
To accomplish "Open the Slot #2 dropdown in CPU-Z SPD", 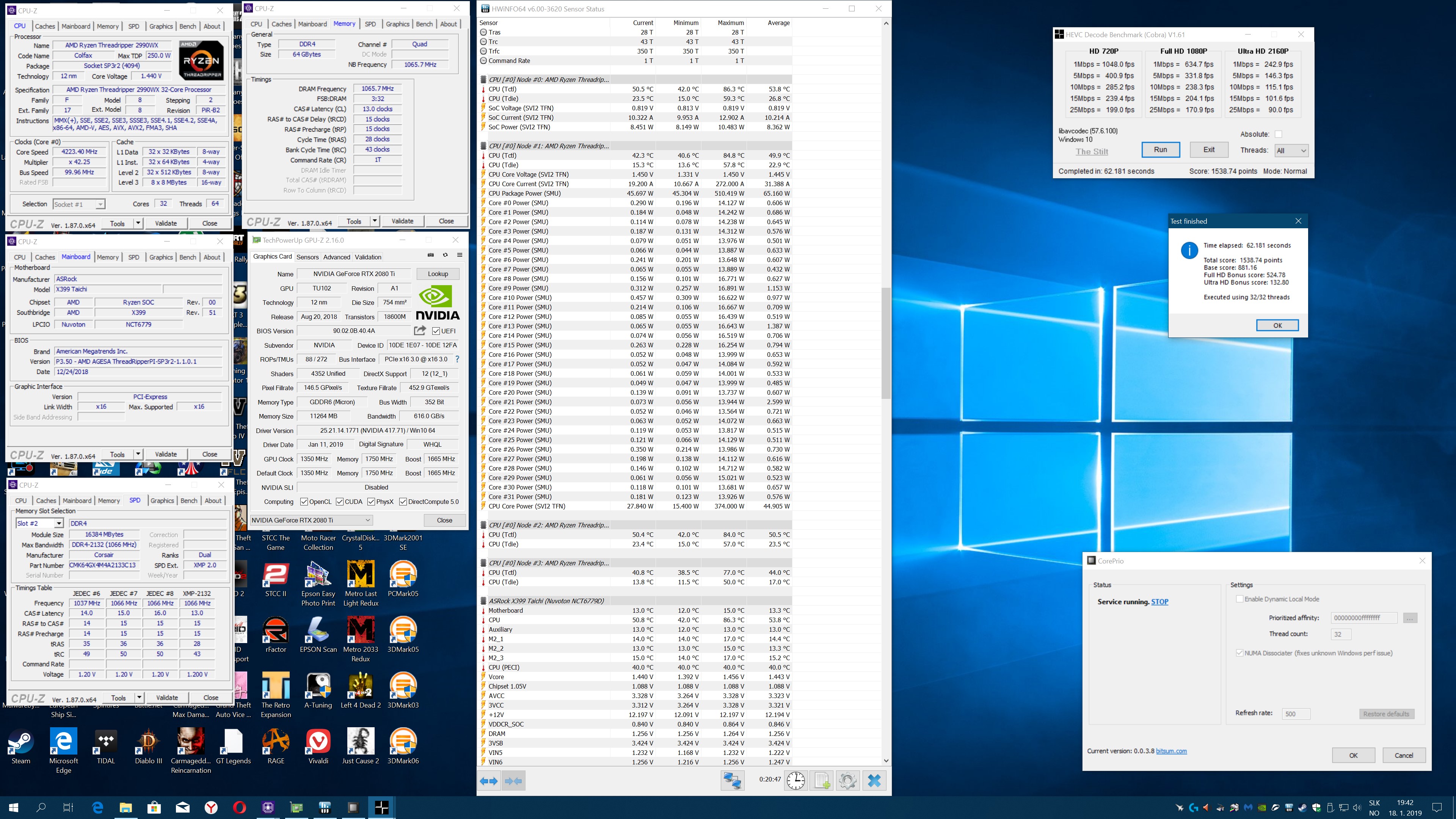I will (x=39, y=523).
